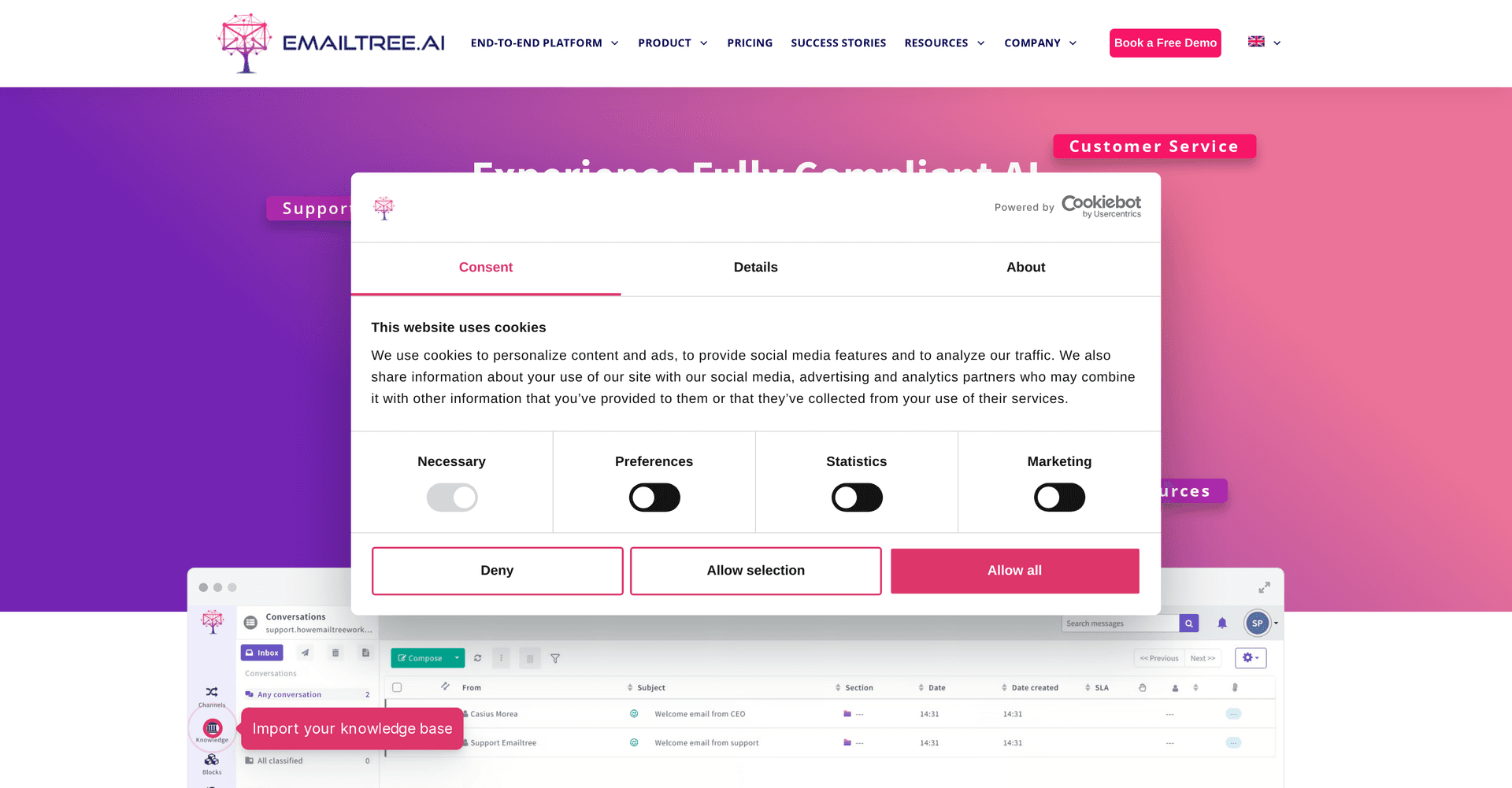
Task: Click the Customer Service tag
Action: coord(1154,146)
